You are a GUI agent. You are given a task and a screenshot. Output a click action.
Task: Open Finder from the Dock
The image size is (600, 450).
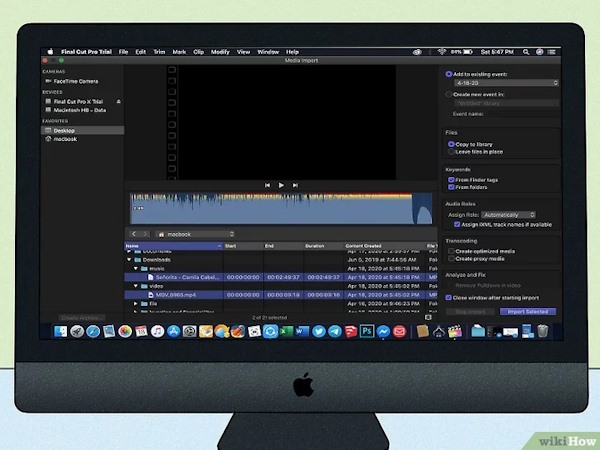[61, 330]
